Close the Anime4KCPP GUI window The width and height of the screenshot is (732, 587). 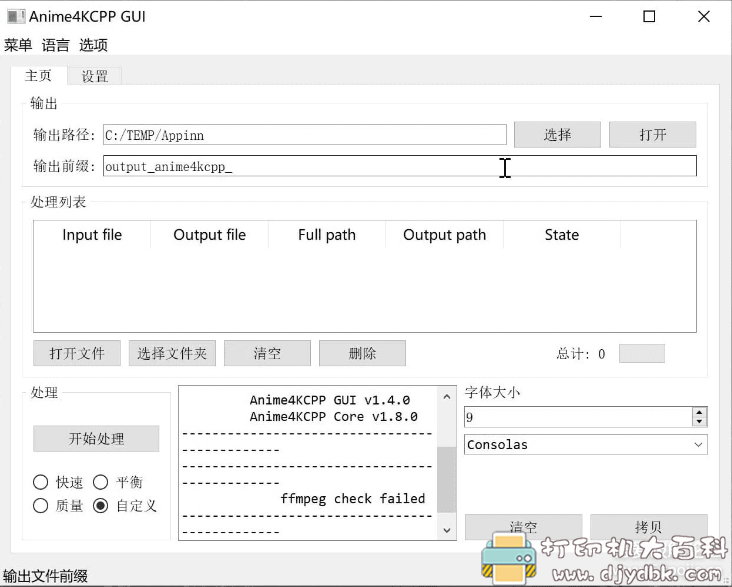(x=704, y=17)
